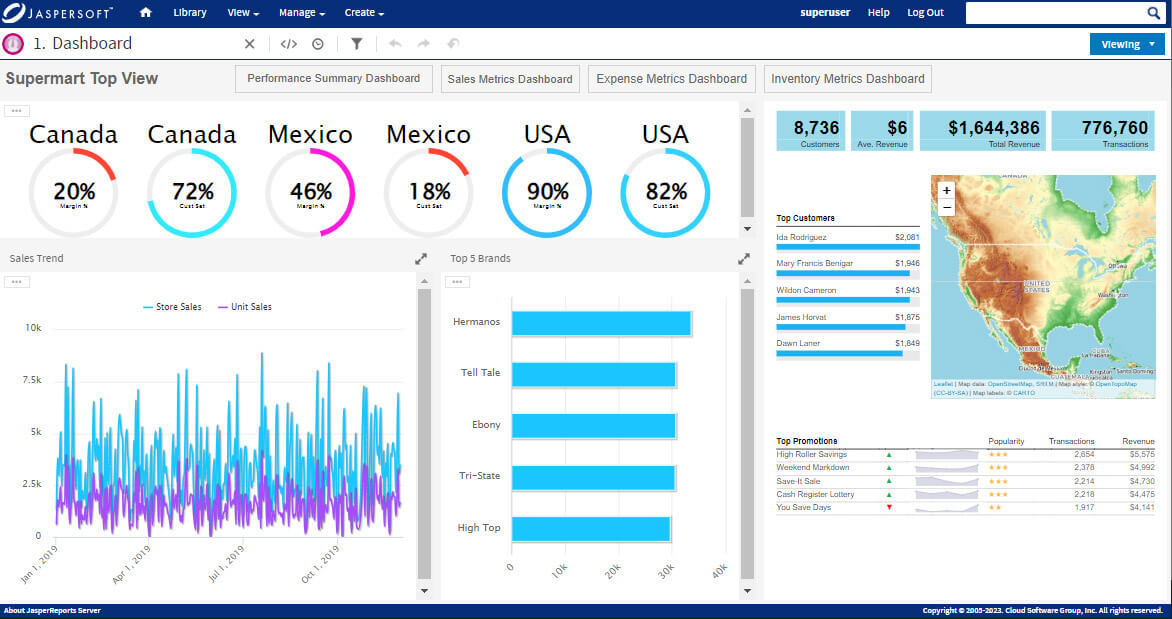Click the search magnifier icon
1172x619 pixels.
point(1154,13)
